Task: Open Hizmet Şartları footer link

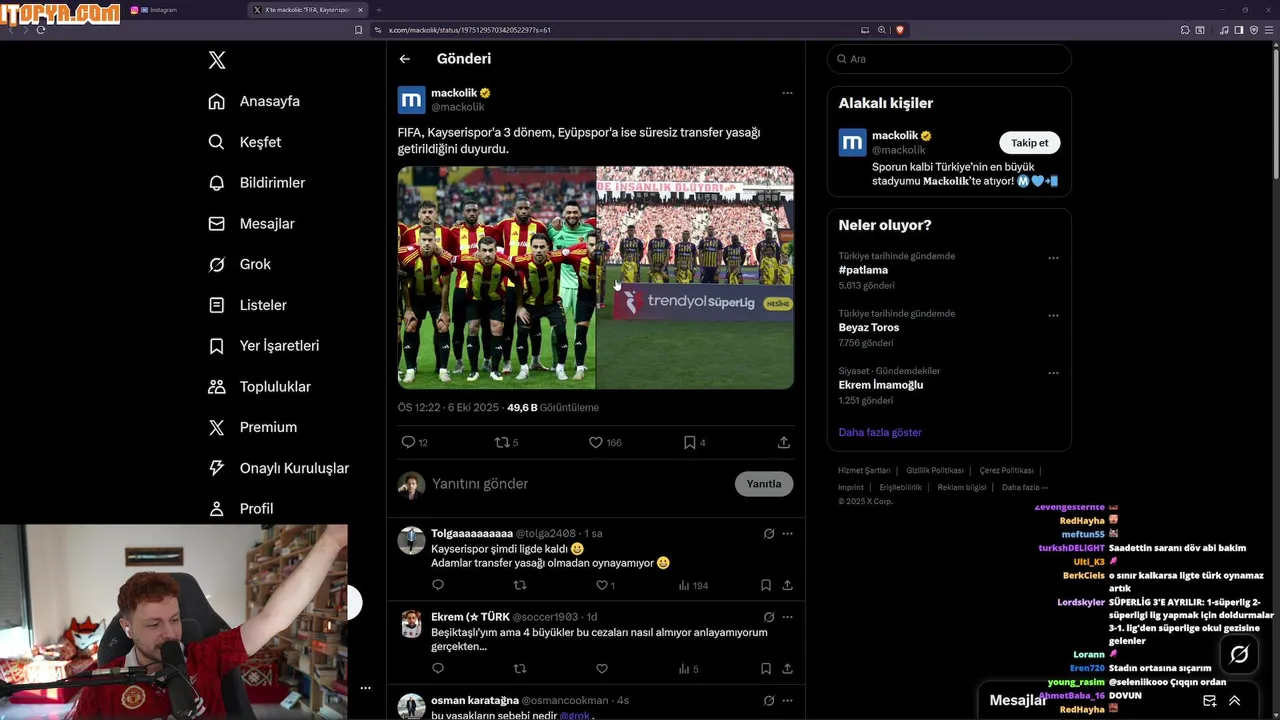Action: (x=864, y=470)
